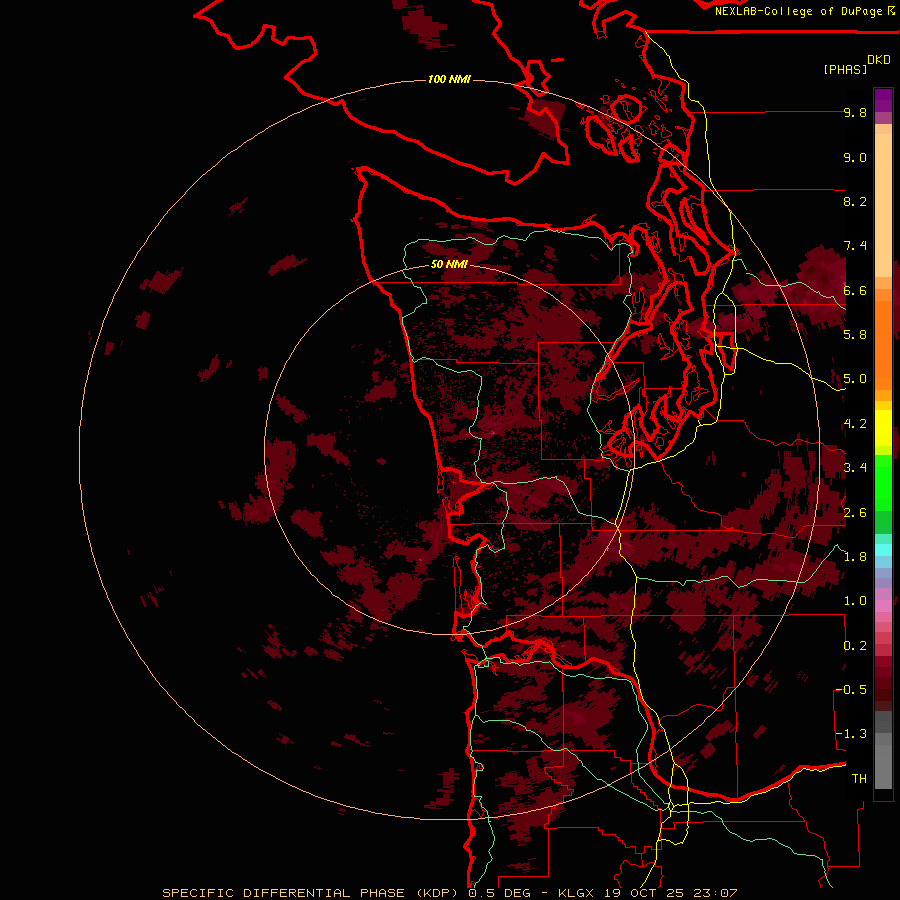
Task: Pick the cyan segment near 1.8
Action: click(883, 550)
